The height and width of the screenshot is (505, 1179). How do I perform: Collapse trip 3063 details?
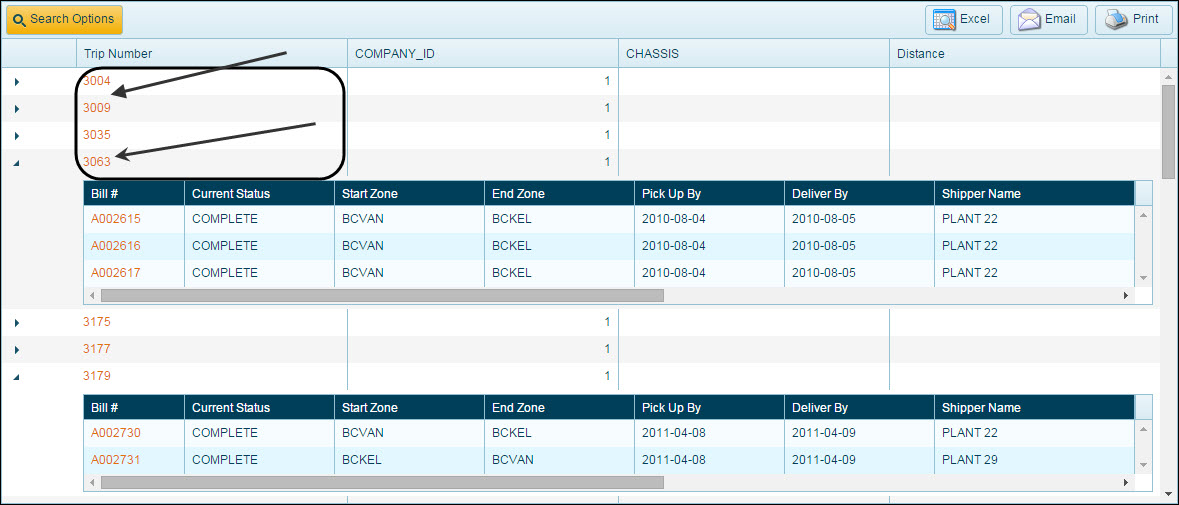(17, 162)
